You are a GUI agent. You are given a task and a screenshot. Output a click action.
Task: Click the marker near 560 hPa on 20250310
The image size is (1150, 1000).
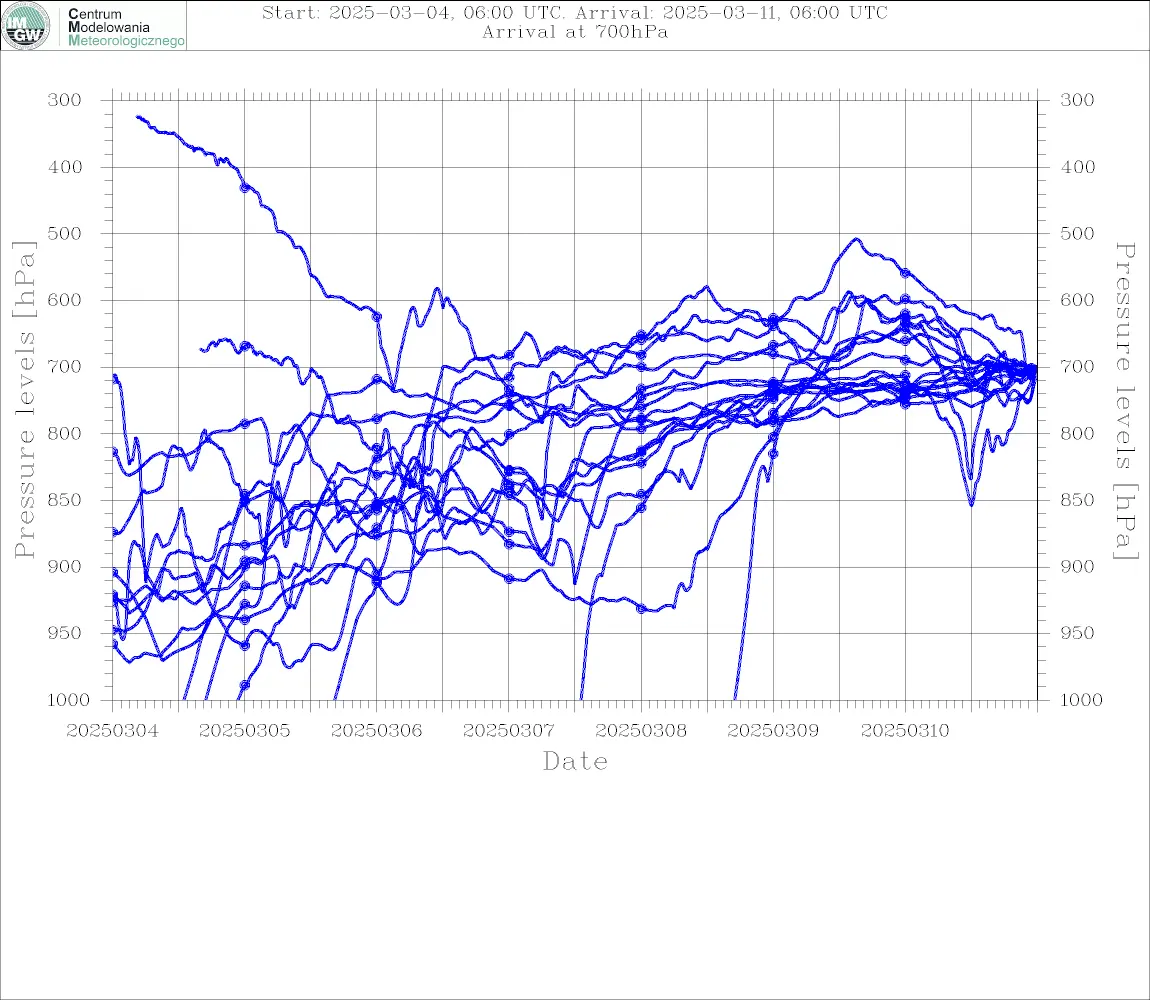(x=905, y=273)
